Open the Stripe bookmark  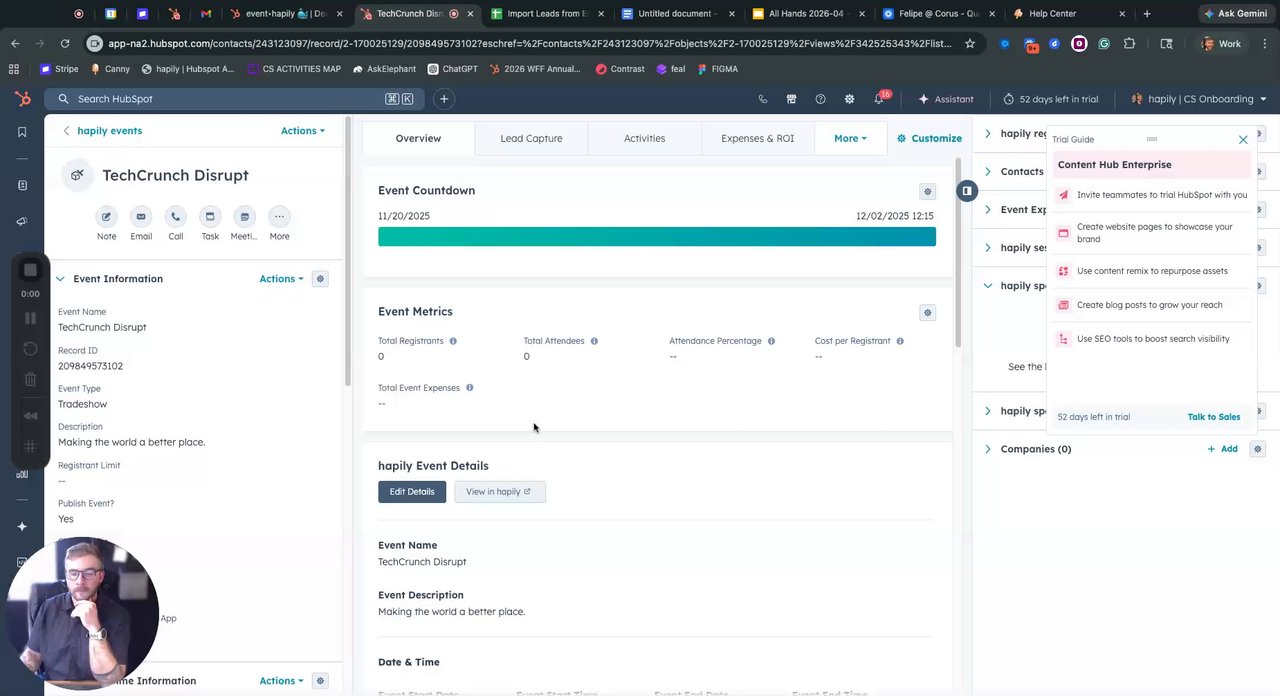pyautogui.click(x=59, y=69)
